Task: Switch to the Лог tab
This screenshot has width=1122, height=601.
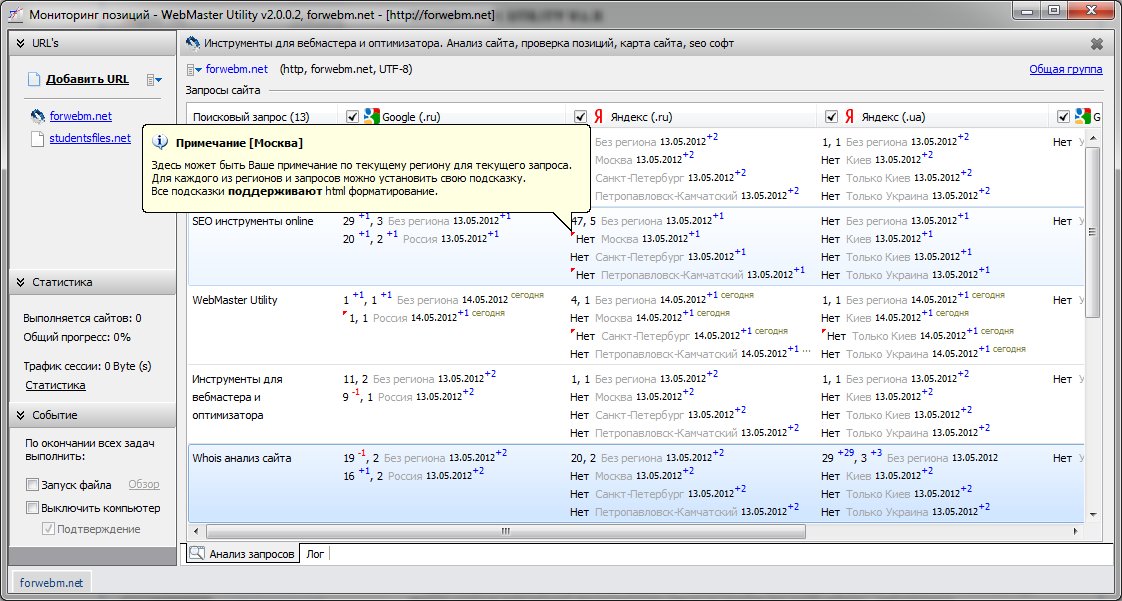Action: tap(315, 553)
